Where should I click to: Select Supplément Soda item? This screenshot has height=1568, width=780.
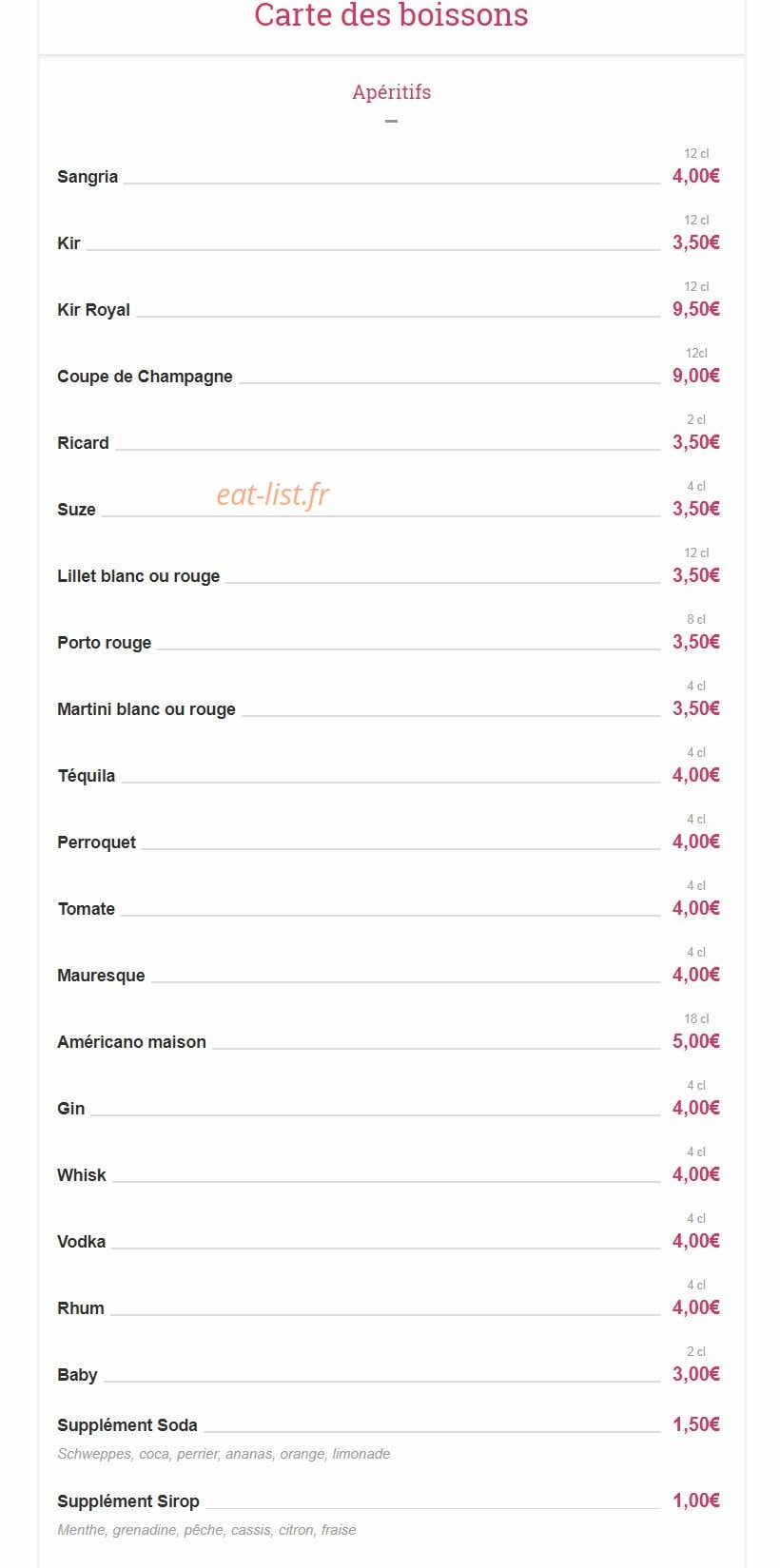pos(127,1425)
